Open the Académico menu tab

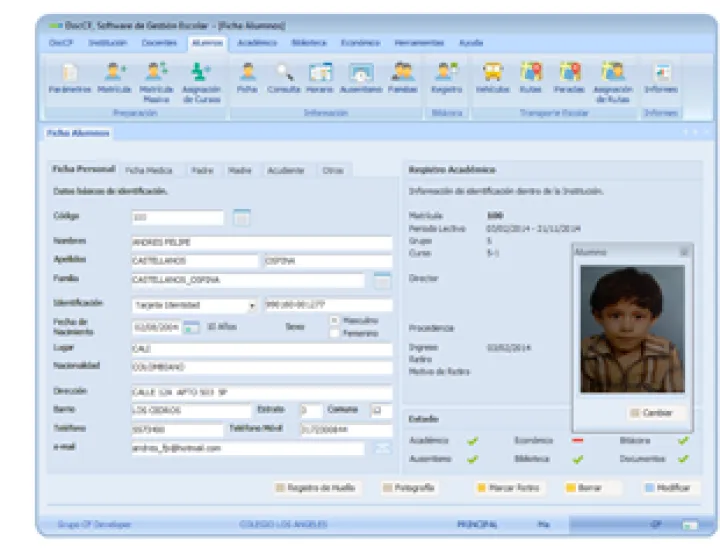pyautogui.click(x=257, y=43)
